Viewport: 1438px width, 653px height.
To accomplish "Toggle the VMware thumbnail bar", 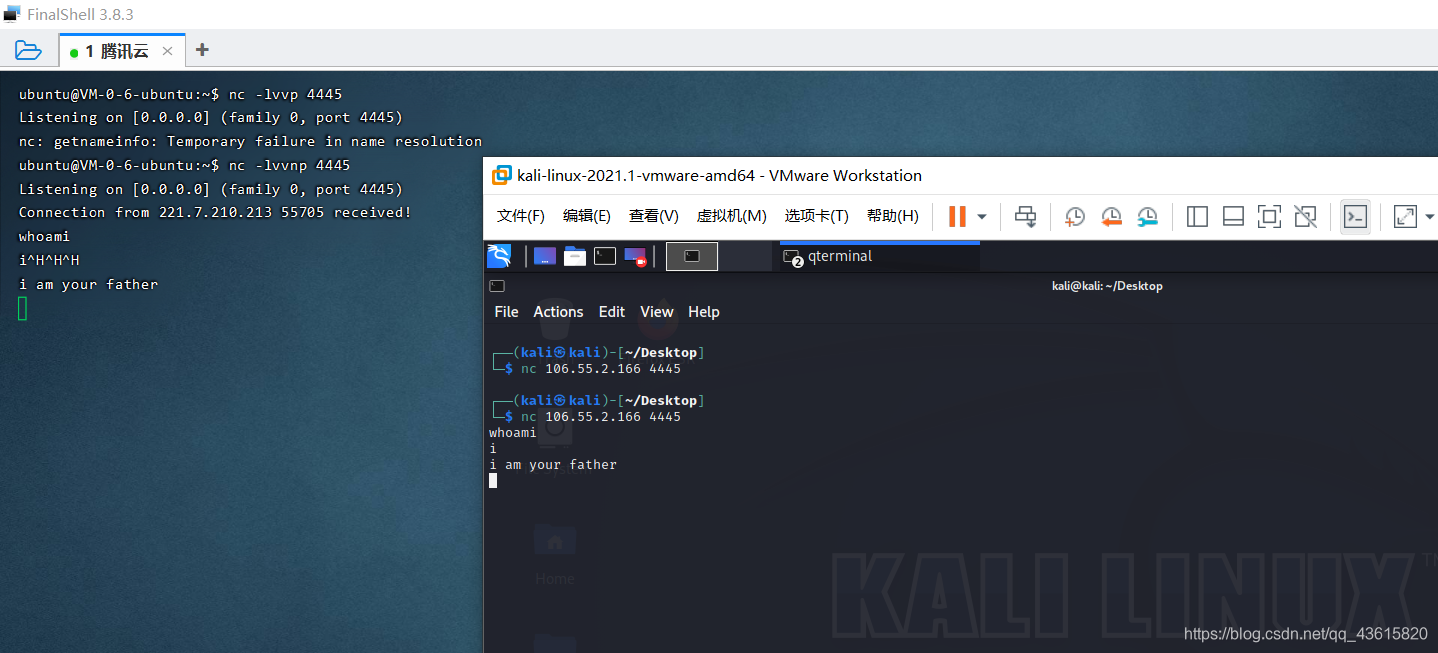I will (1233, 216).
